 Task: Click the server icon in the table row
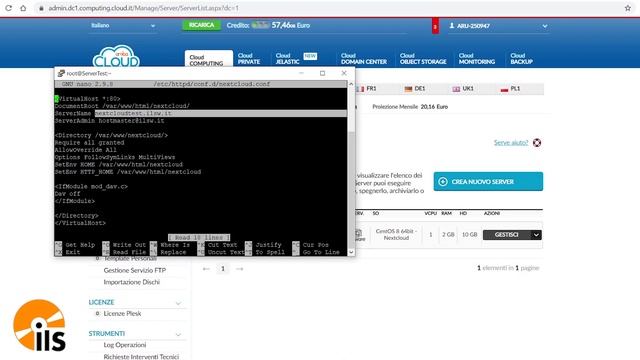tap(359, 235)
